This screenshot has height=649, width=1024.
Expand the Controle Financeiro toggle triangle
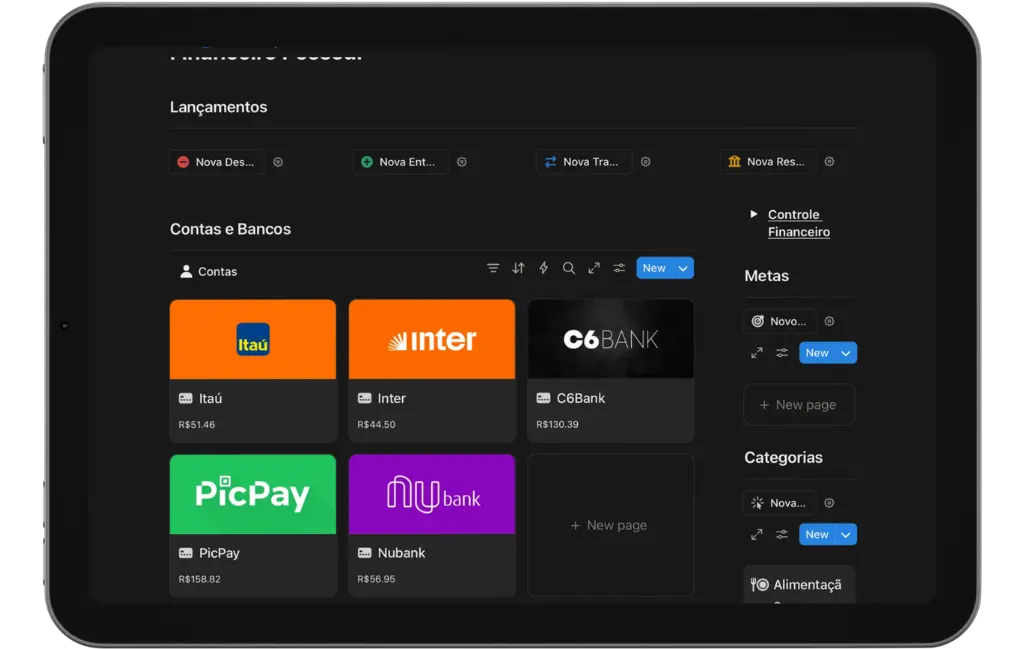tap(754, 214)
